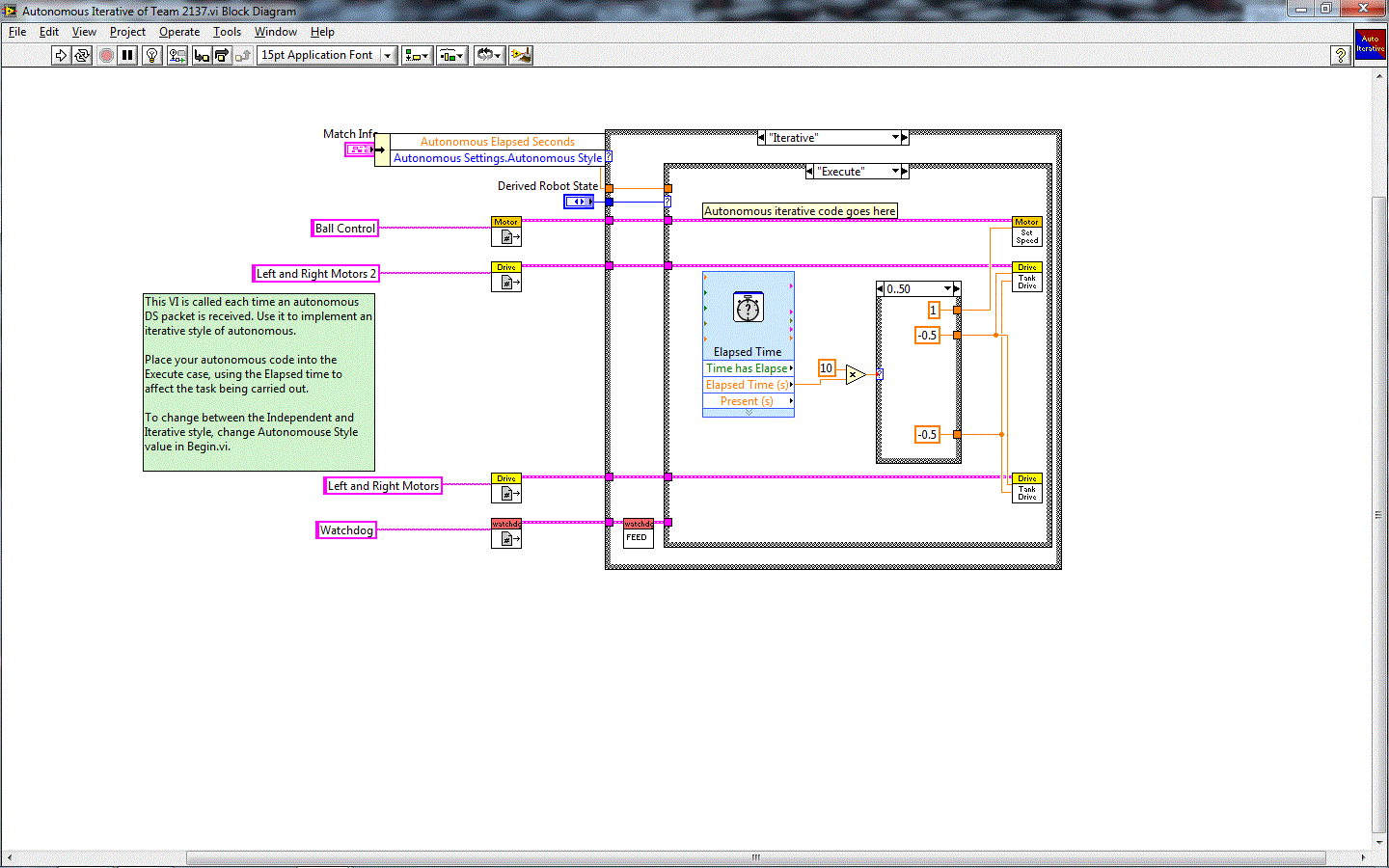Click the Present (s) output terminal
The width and height of the screenshot is (1389, 868).
click(749, 401)
